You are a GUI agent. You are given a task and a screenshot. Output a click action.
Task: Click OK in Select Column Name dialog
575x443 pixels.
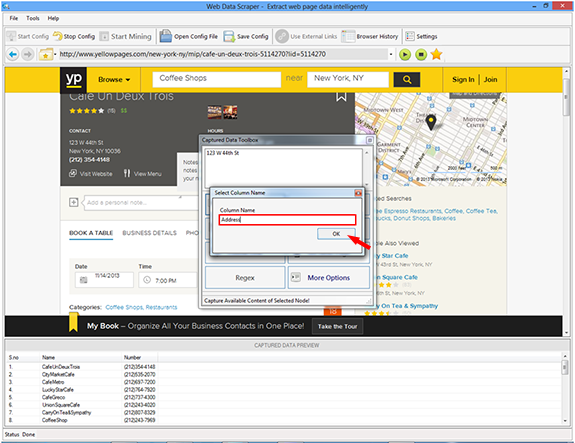[336, 234]
